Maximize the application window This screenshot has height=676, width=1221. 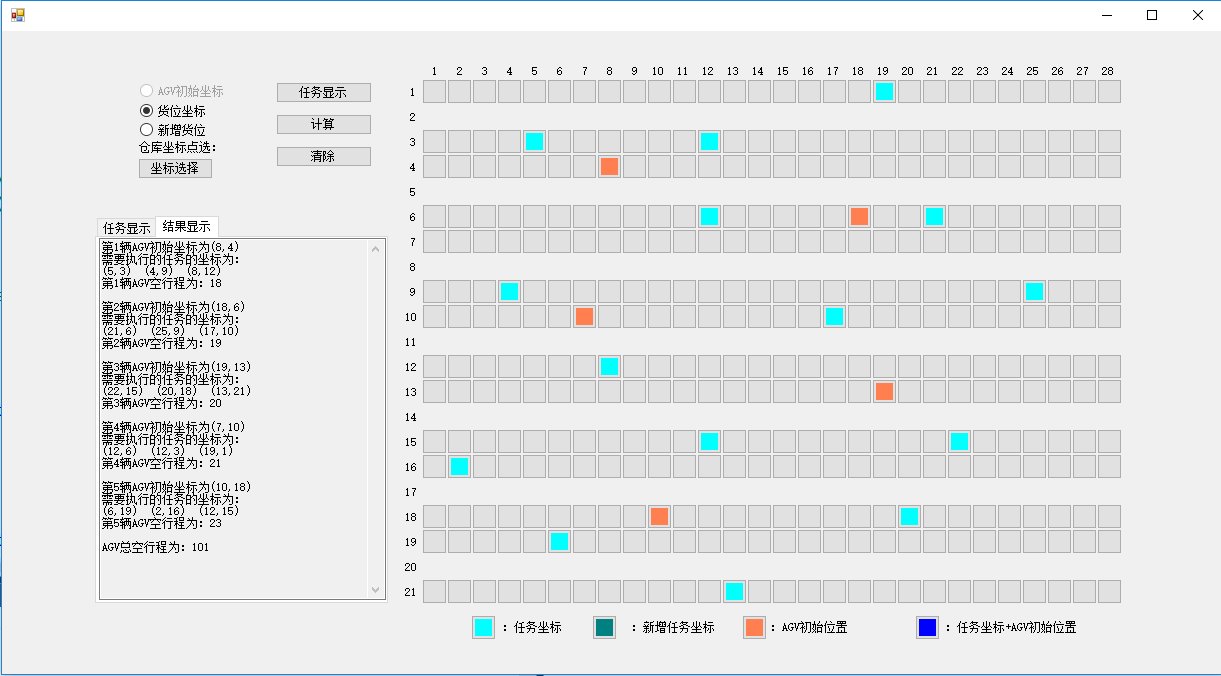click(1152, 15)
